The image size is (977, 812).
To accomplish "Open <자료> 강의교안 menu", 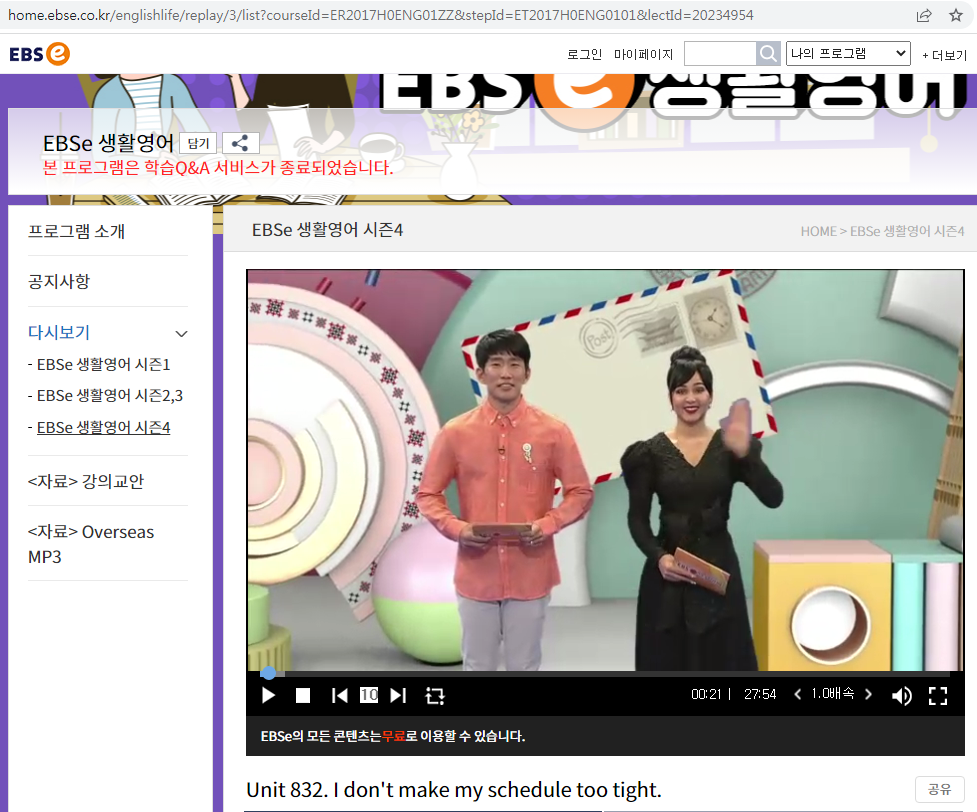I will (x=86, y=481).
